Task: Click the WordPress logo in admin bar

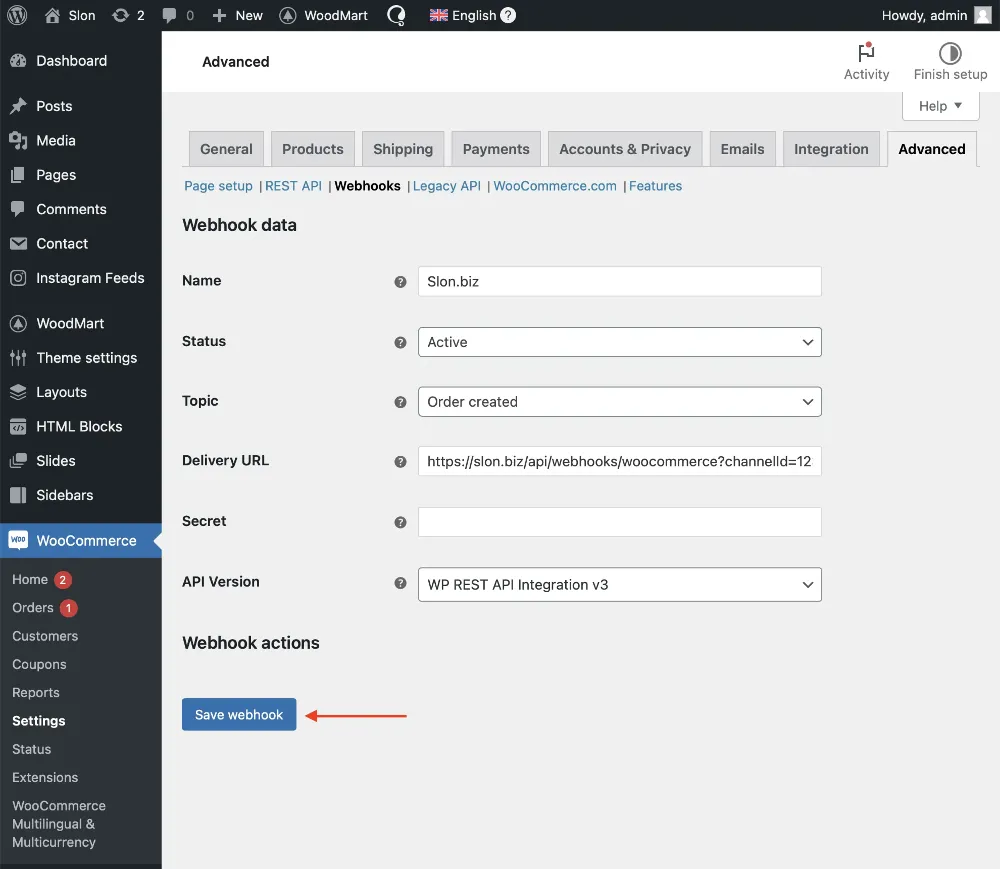Action: pyautogui.click(x=19, y=15)
